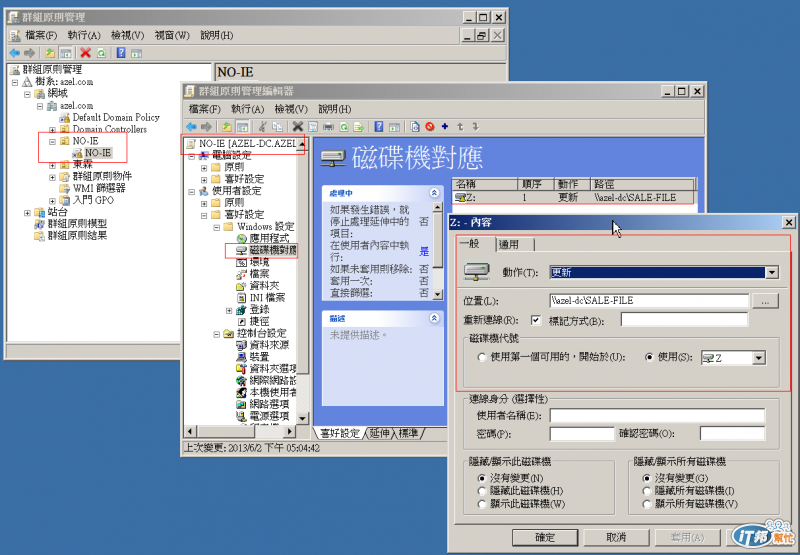Switch to the 延伸 tab at the bottom
800x555 pixels.
click(380, 434)
